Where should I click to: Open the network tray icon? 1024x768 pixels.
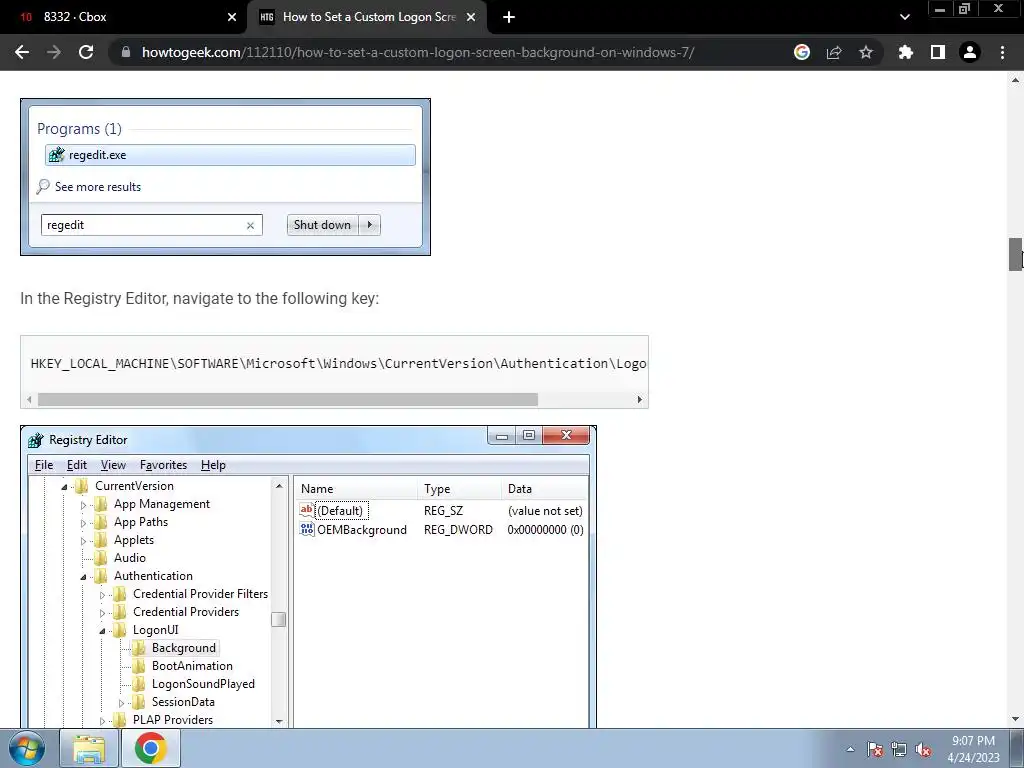899,749
